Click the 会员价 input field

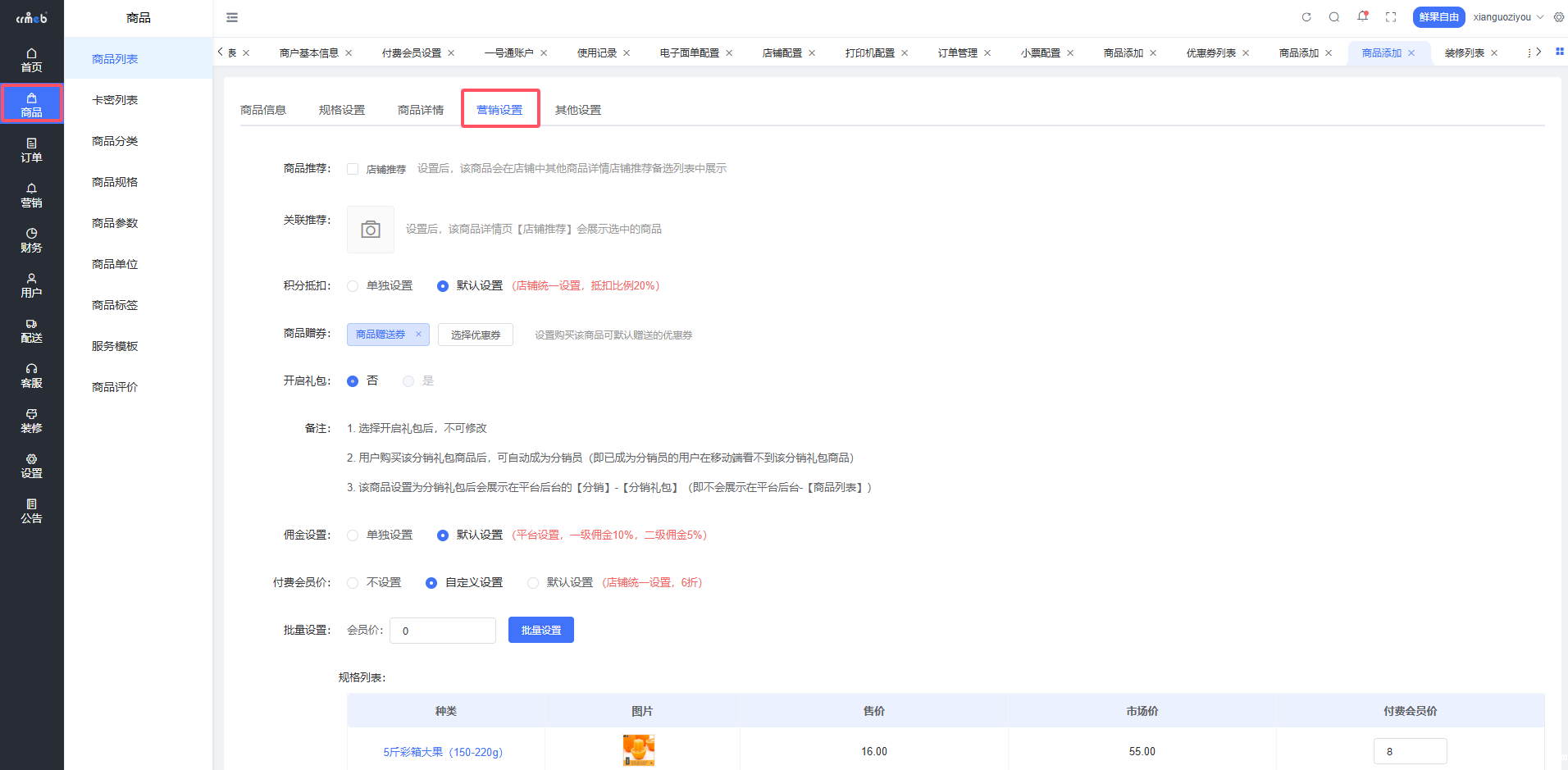pos(443,631)
